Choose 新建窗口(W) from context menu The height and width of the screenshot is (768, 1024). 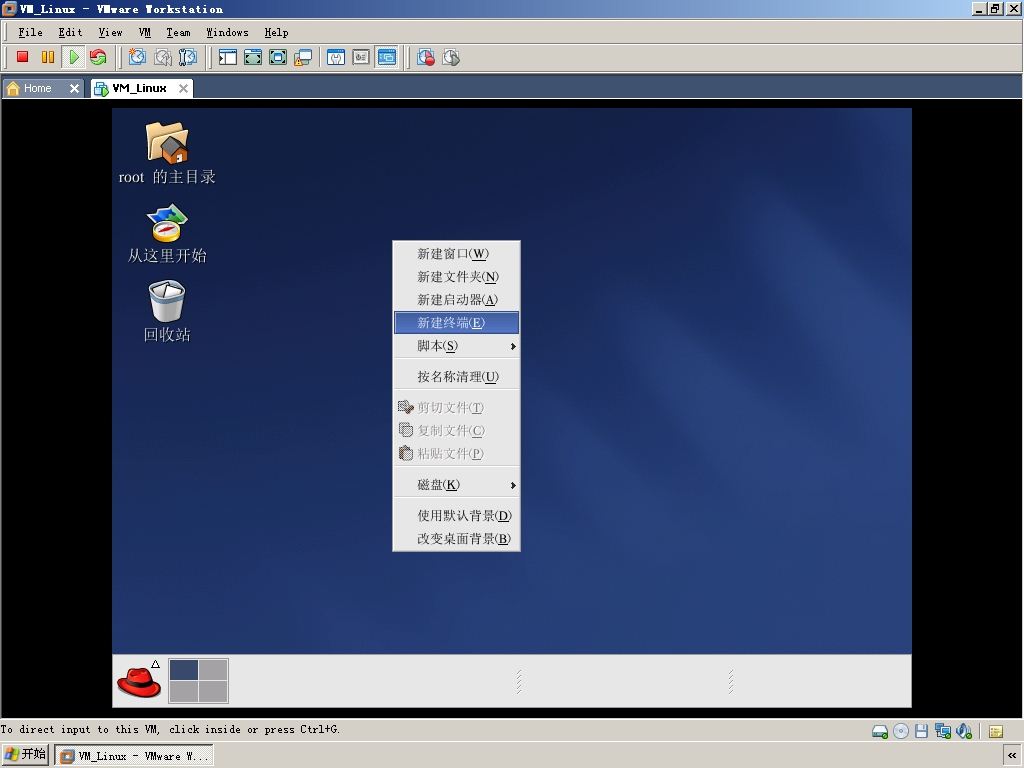click(x=456, y=253)
